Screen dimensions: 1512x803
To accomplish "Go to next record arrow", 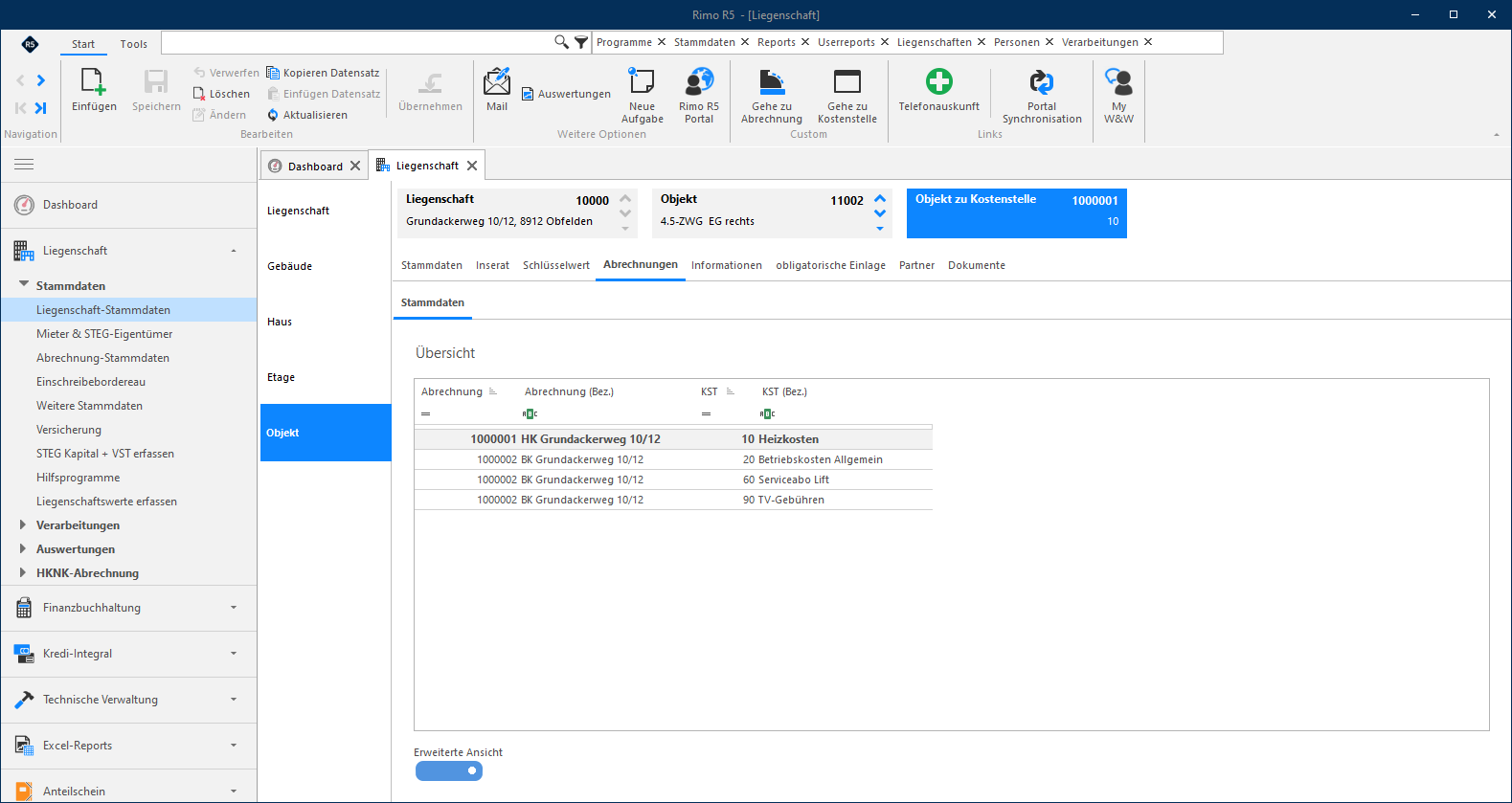I will coord(41,80).
